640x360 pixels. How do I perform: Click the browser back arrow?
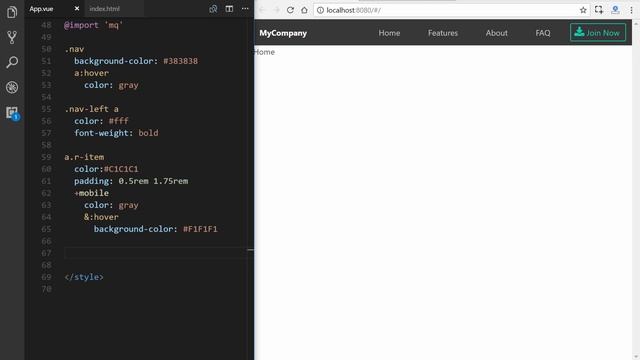262,10
